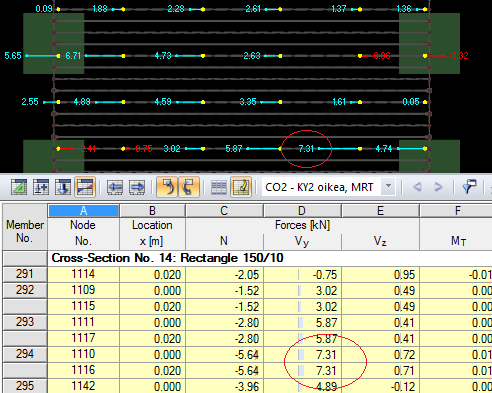Select member row 293

25,322
